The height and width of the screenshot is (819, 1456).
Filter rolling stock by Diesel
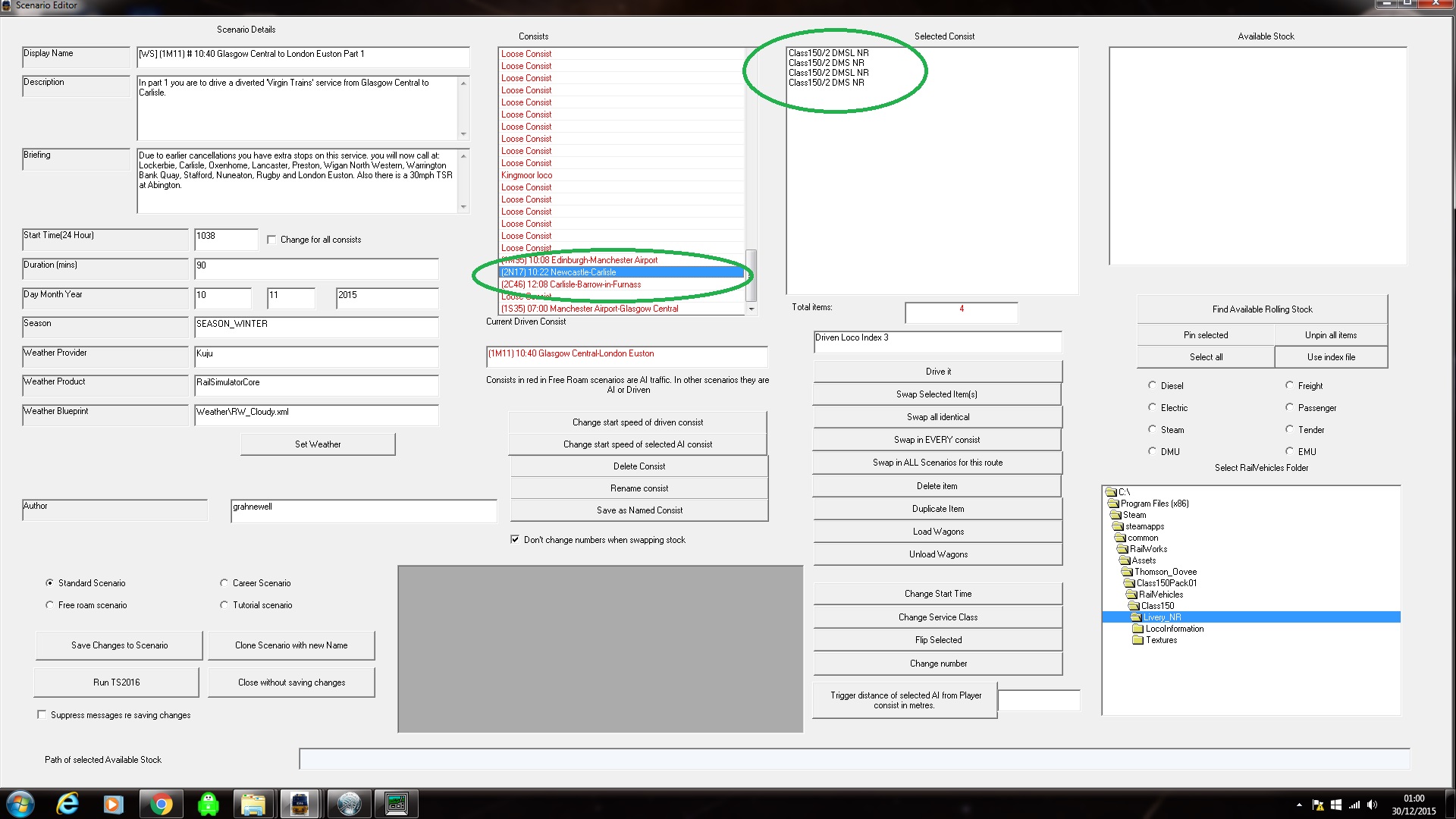[x=1153, y=385]
